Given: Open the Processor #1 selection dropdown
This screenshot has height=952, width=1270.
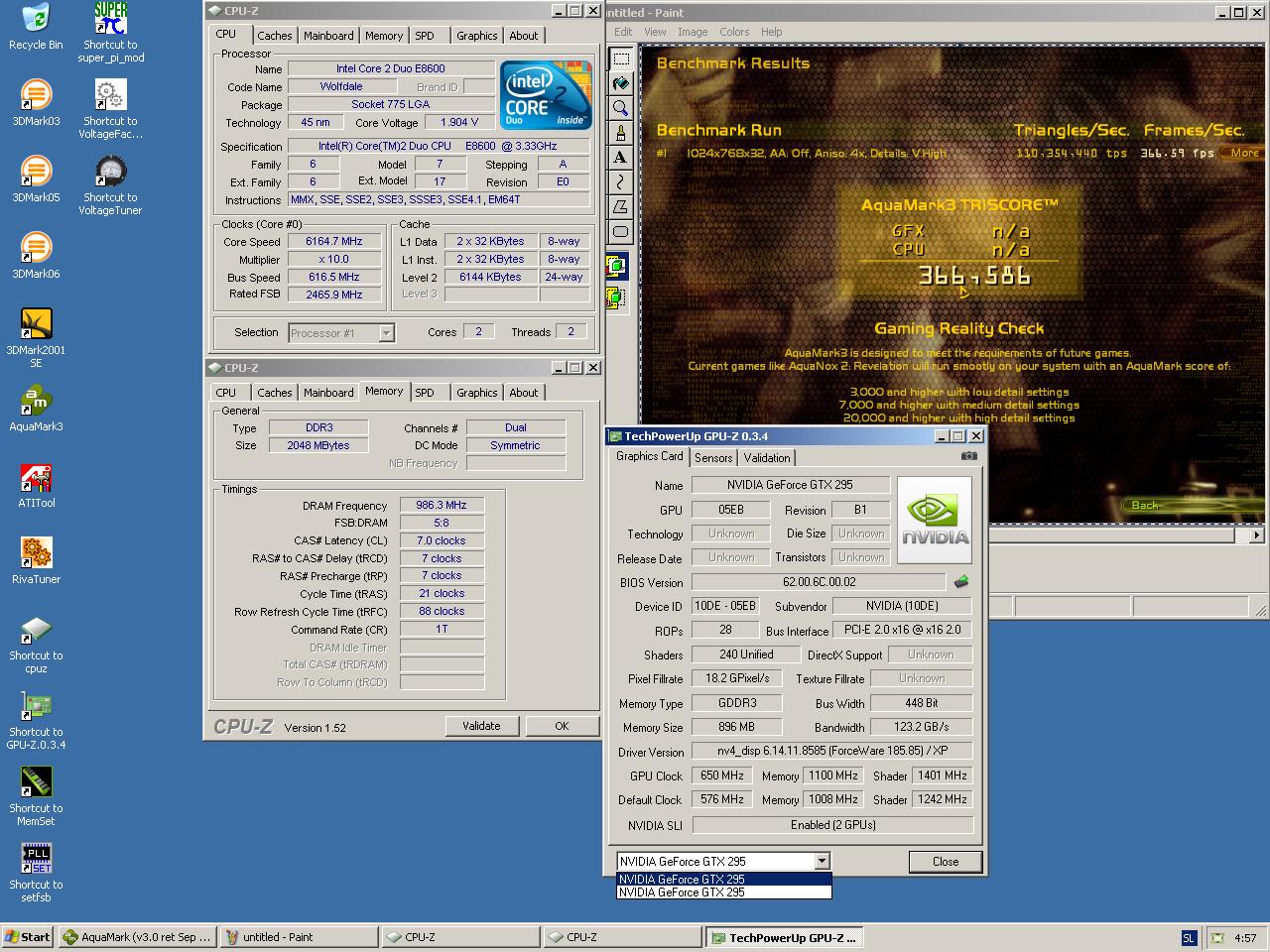Looking at the screenshot, I should [341, 333].
